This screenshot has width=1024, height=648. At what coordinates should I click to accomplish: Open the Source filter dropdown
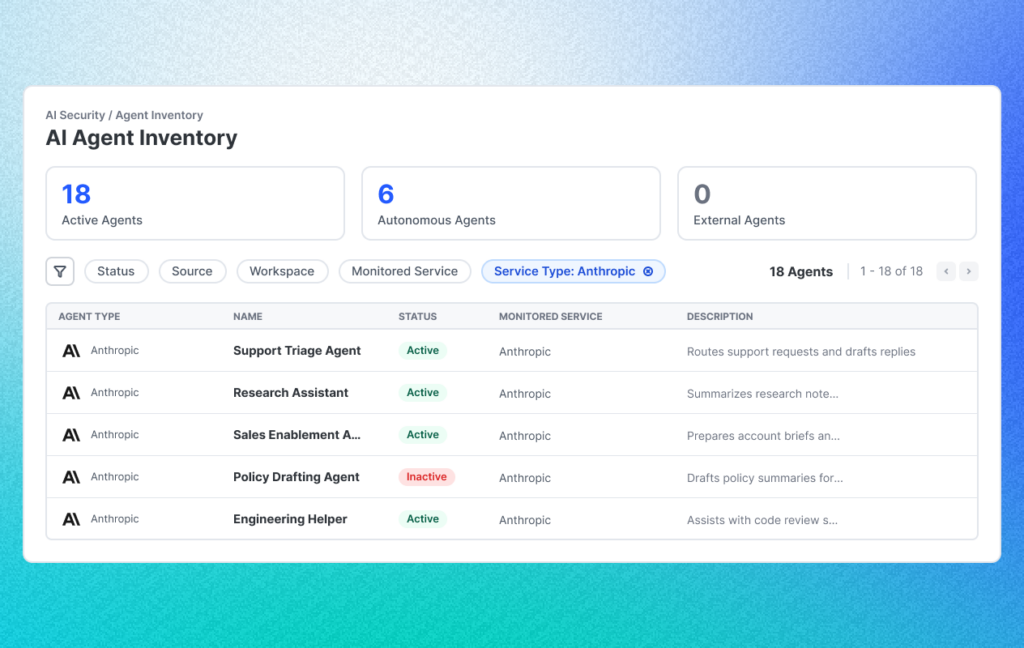pos(192,271)
